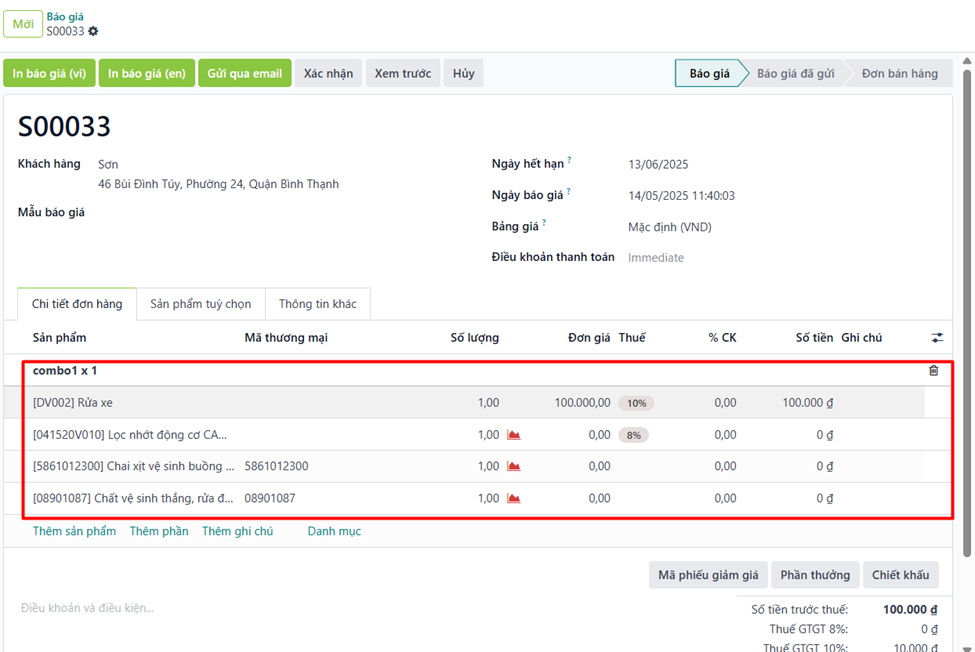
Task: Select the Báo giá status stage
Action: pos(709,73)
